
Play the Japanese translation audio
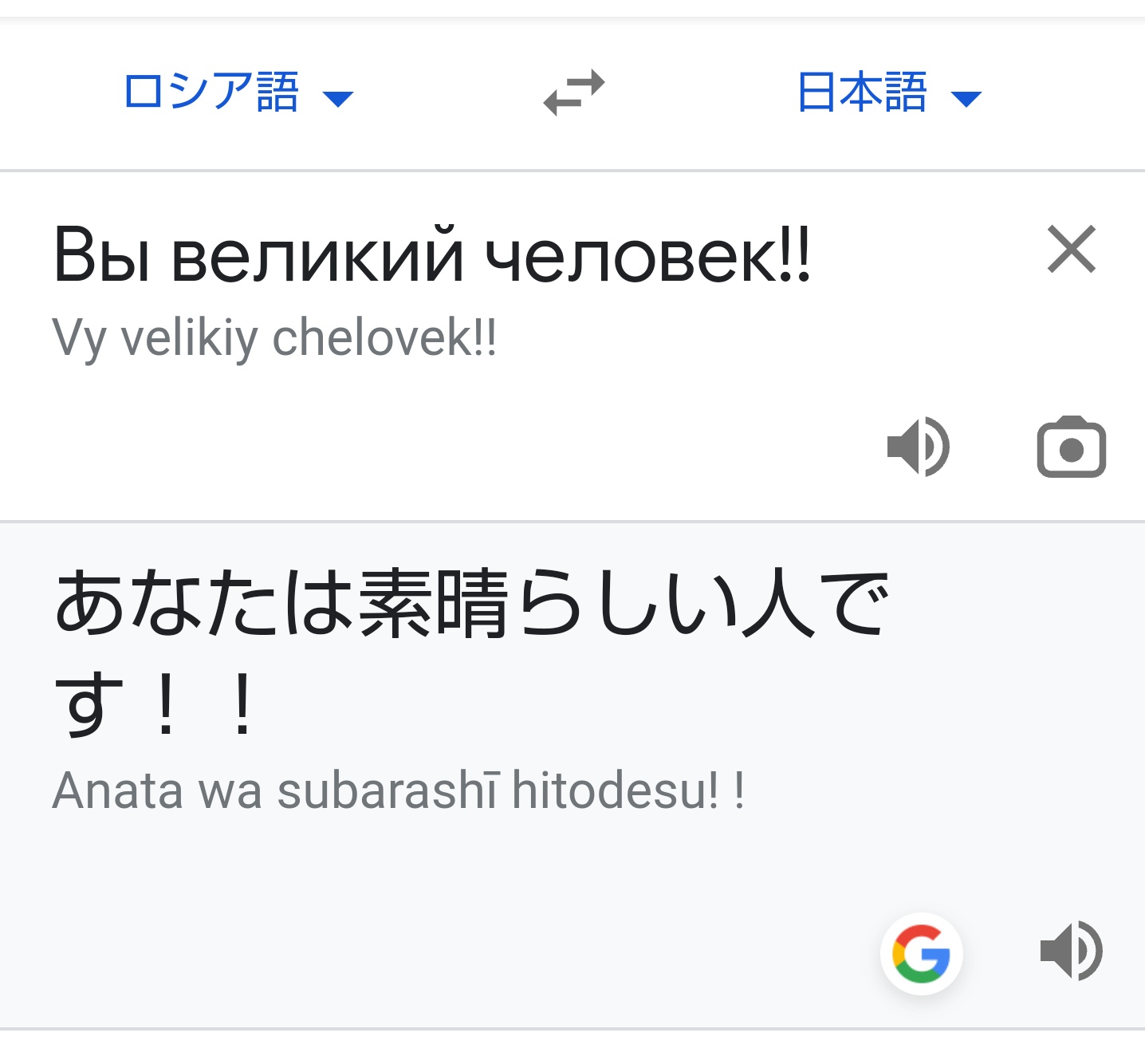(x=1071, y=951)
